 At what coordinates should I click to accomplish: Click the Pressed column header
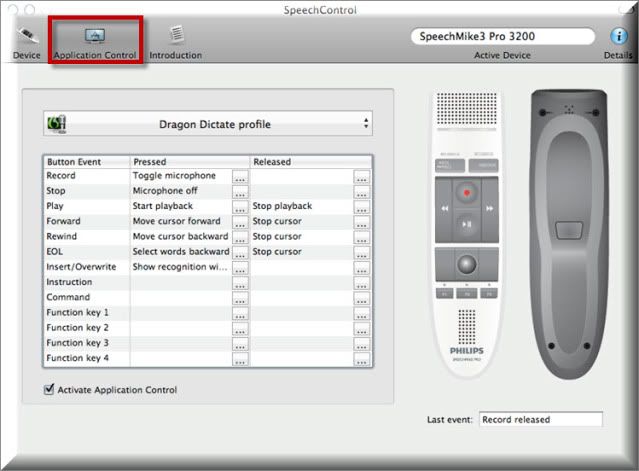189,162
